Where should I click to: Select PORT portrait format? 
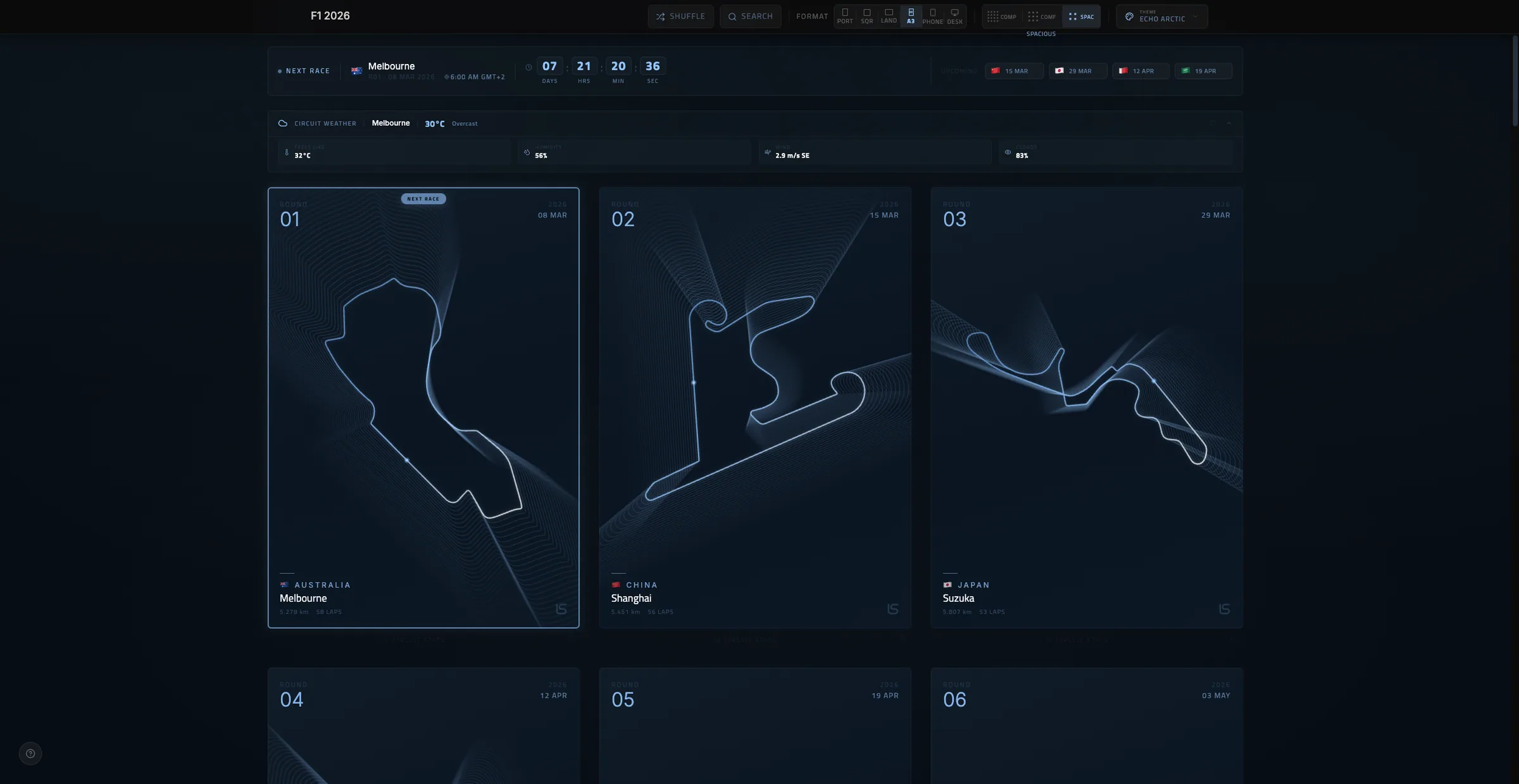pyautogui.click(x=845, y=16)
